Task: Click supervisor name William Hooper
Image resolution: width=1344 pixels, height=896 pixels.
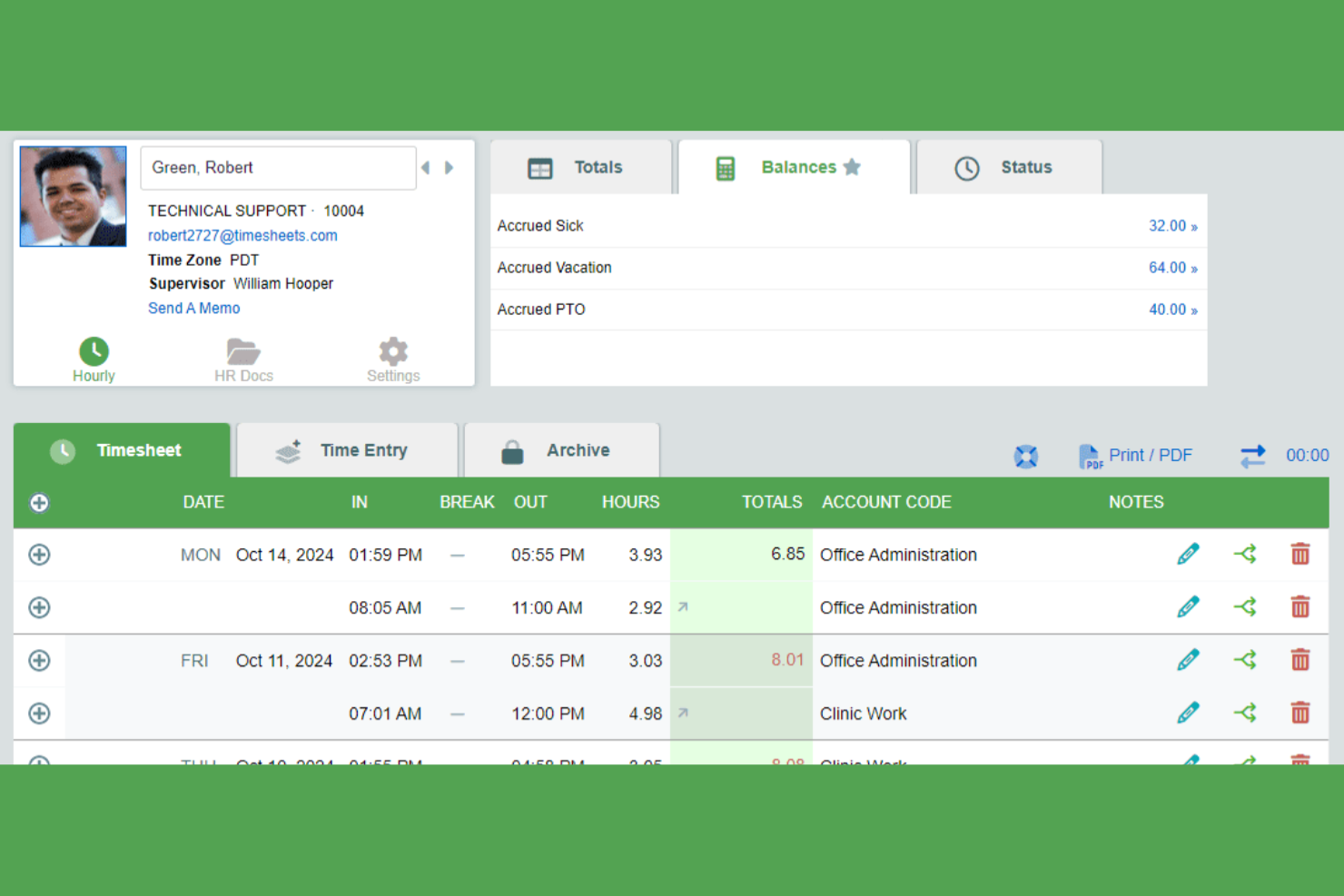Action: 283,283
